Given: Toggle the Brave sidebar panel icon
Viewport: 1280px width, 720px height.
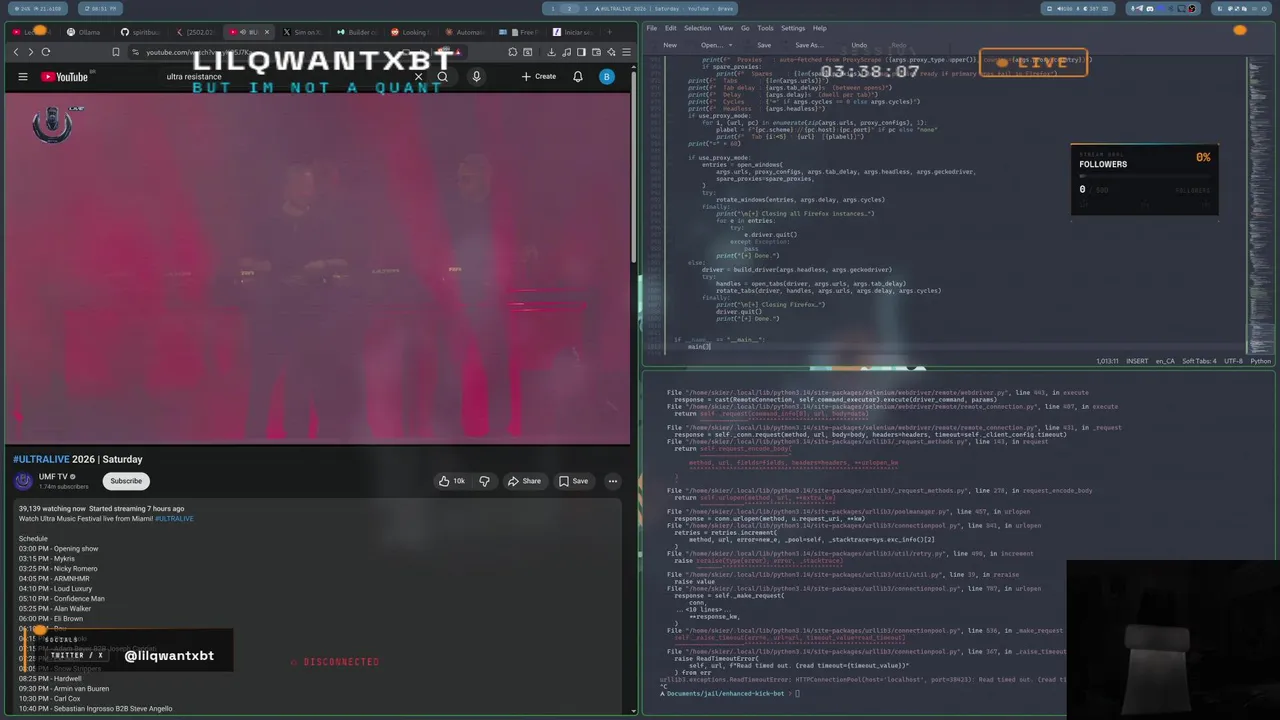Looking at the screenshot, I should (579, 52).
